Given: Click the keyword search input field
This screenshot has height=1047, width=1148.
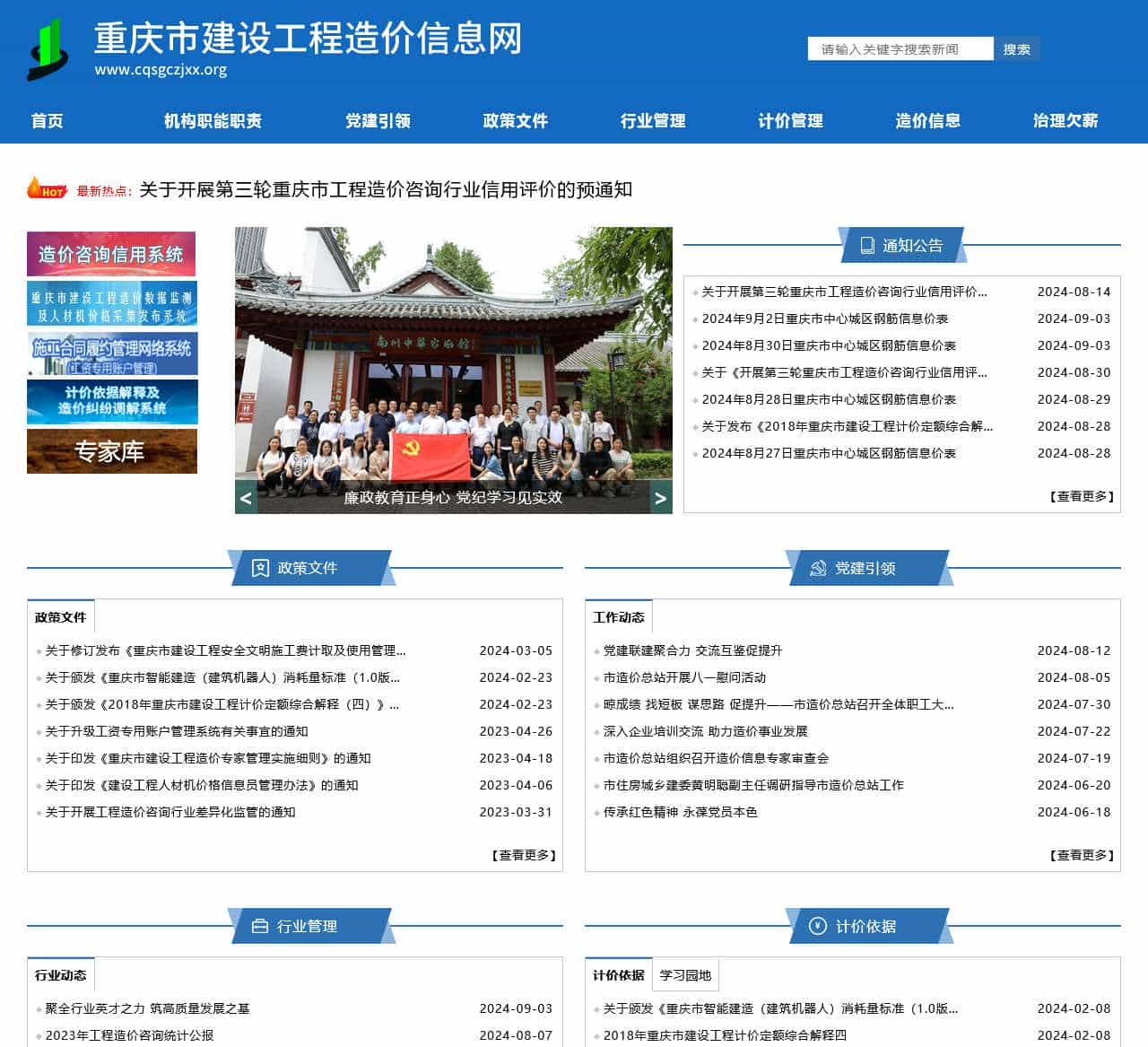Looking at the screenshot, I should point(900,49).
